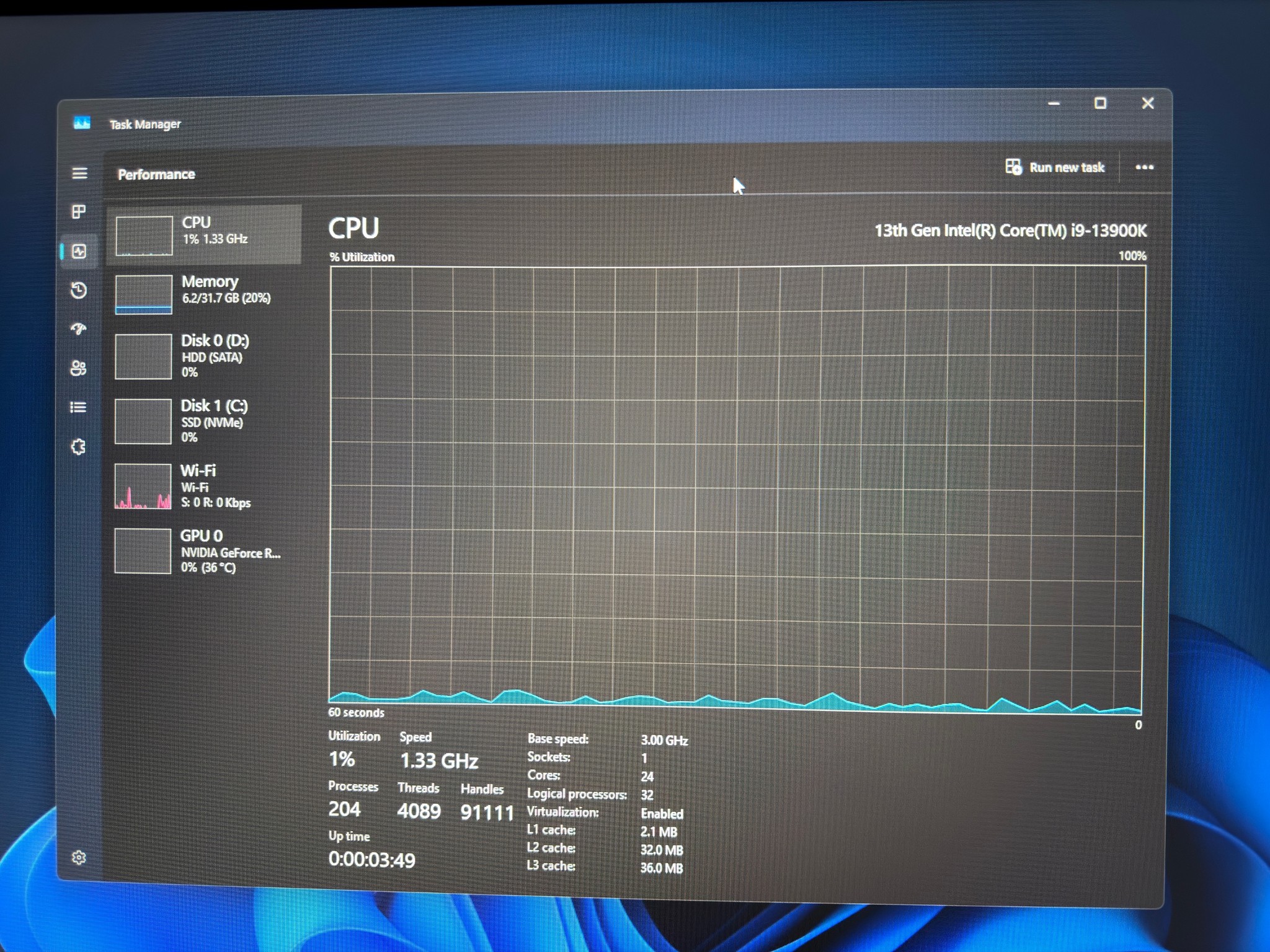The image size is (1270, 952).
Task: Click the Memory mini graph thumbnail
Action: click(x=143, y=294)
